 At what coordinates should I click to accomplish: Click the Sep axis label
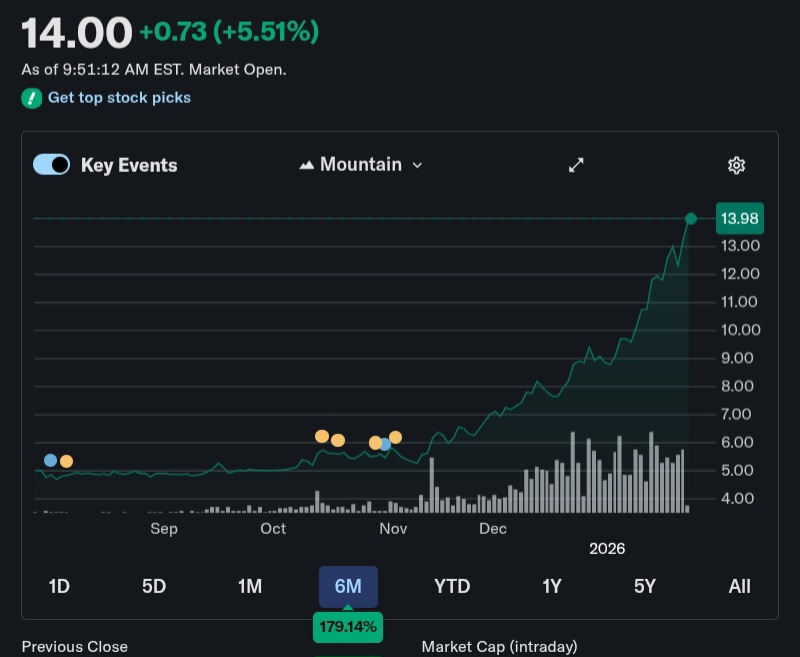pyautogui.click(x=164, y=528)
